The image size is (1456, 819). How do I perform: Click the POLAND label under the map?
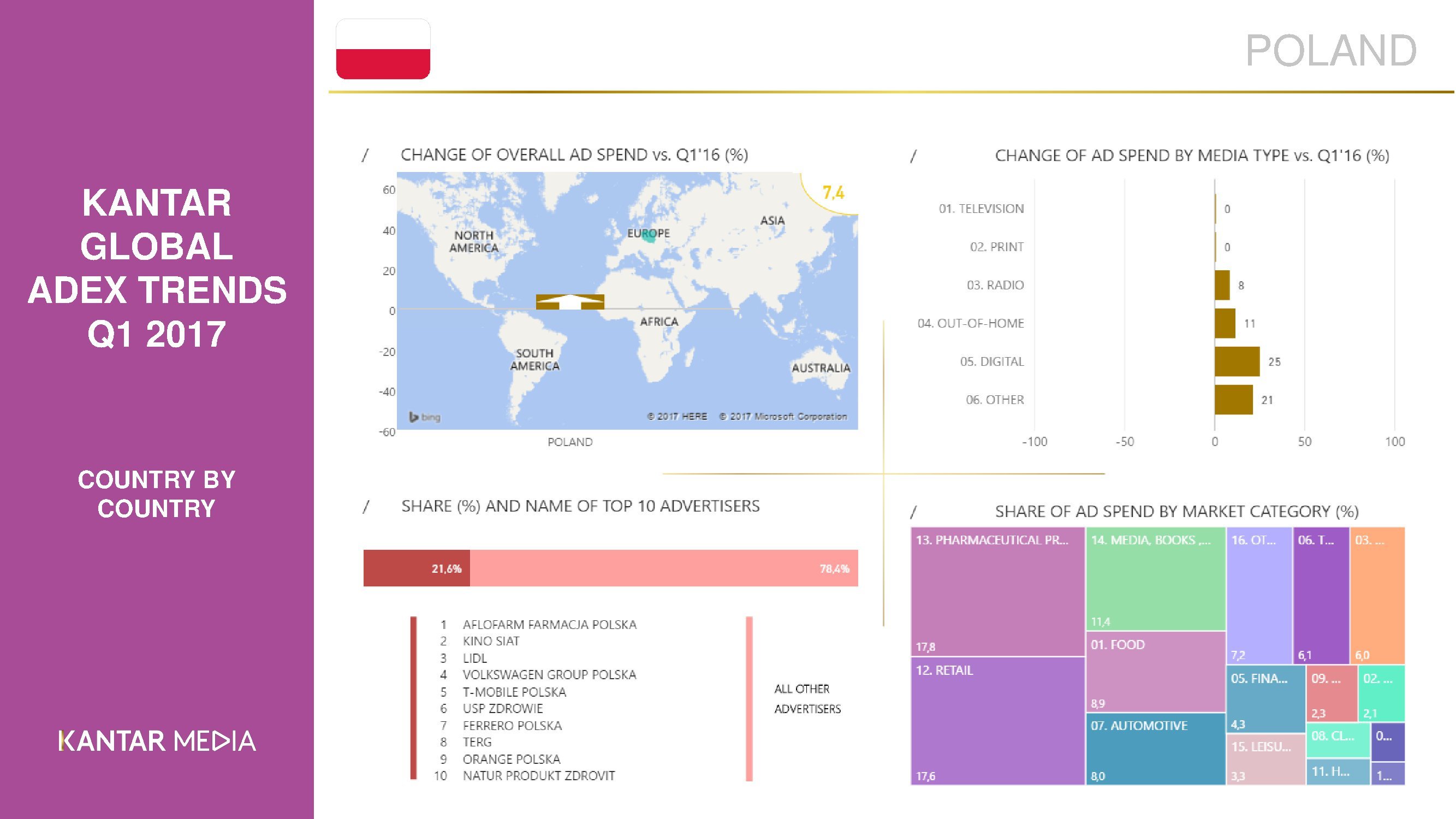click(570, 442)
